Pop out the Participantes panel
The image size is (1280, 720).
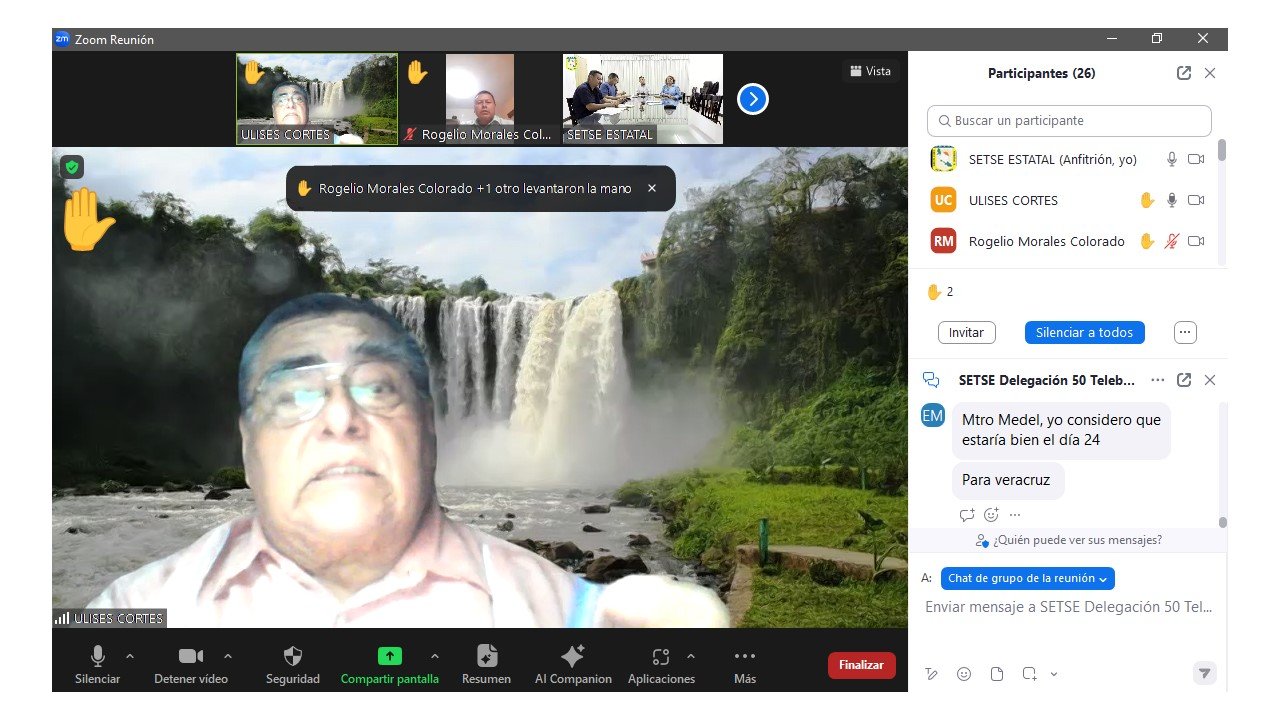pos(1184,73)
